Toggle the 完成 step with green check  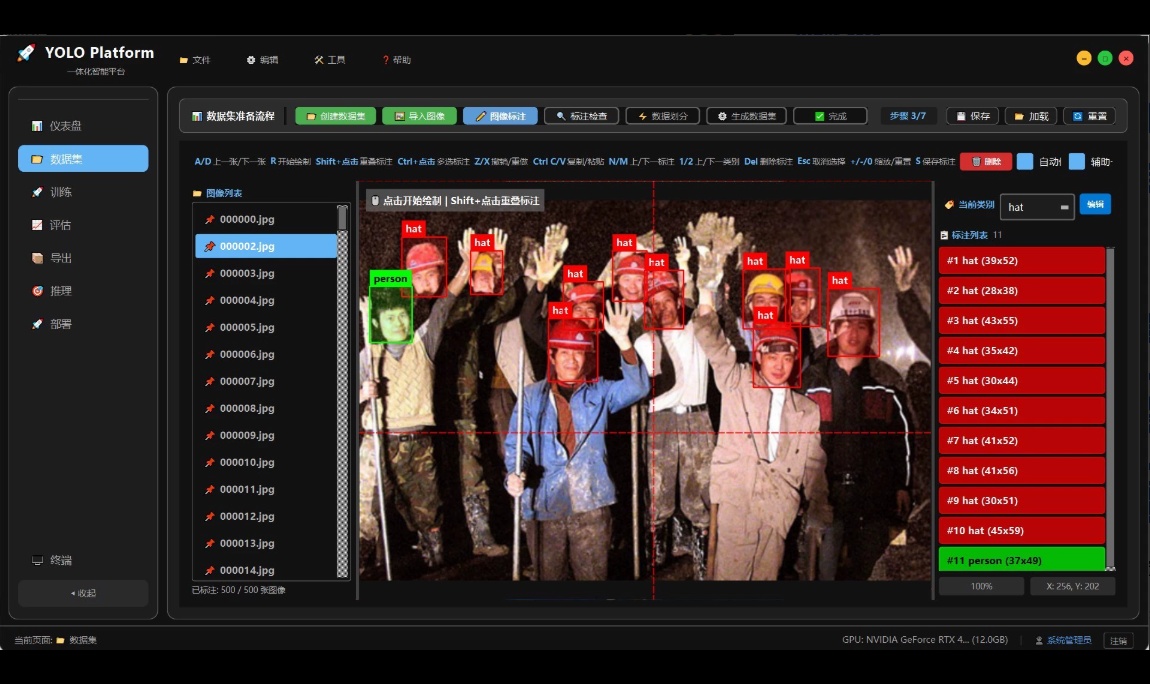tap(830, 116)
